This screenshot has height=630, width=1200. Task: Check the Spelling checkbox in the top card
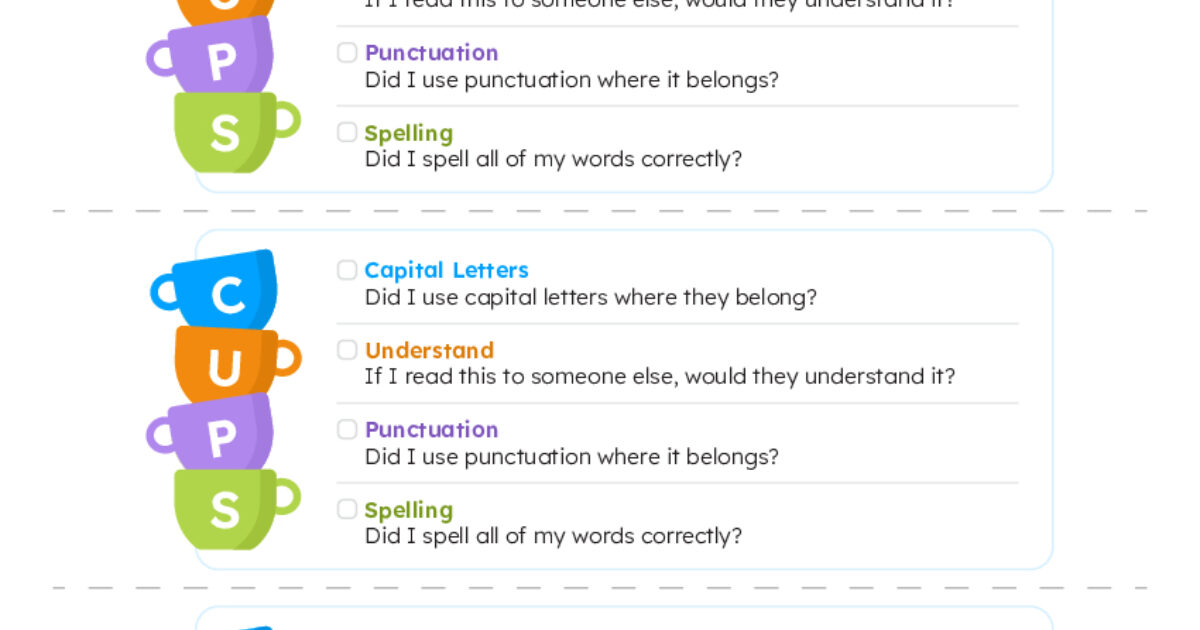pyautogui.click(x=347, y=132)
